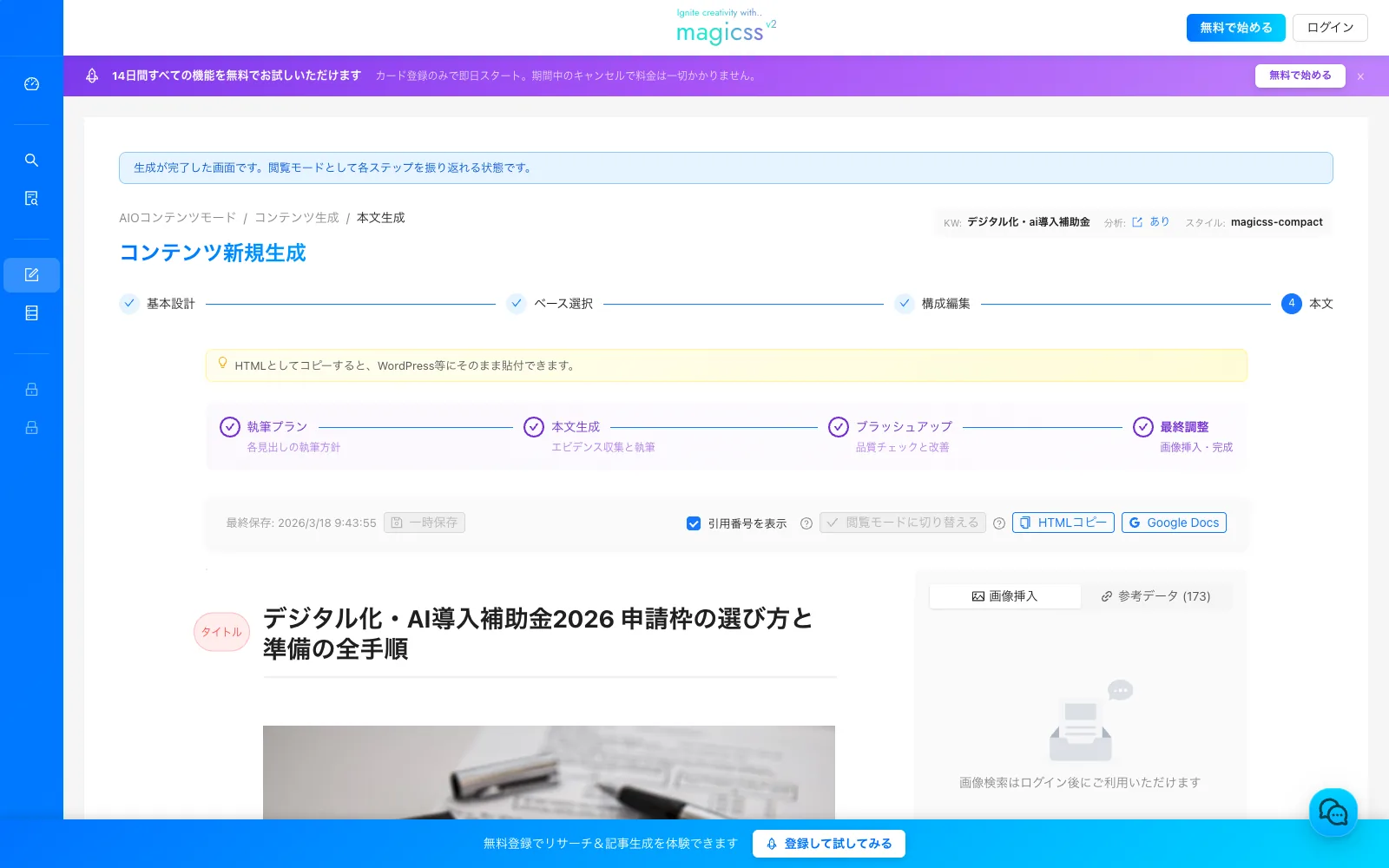Image resolution: width=1389 pixels, height=868 pixels.
Task: Click the 画像挿入・完成 subtitle
Action: tap(1196, 448)
